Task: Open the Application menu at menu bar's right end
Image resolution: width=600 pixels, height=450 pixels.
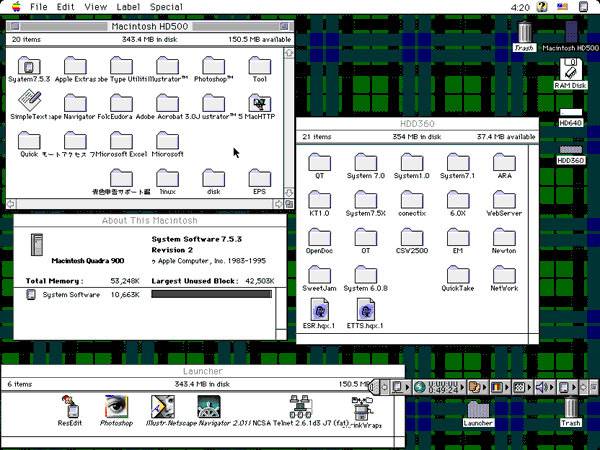Action: (x=583, y=7)
